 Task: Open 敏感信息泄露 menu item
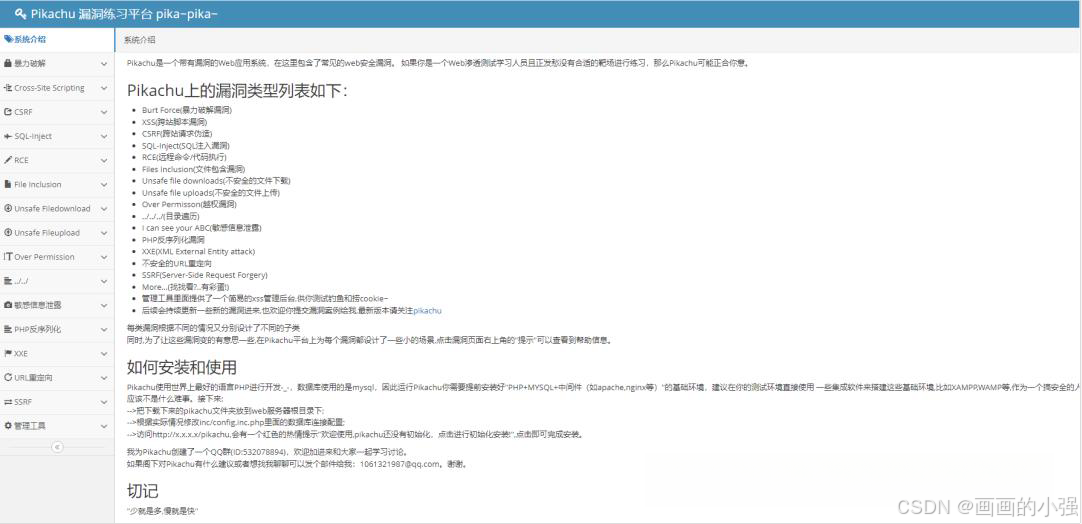[57, 305]
